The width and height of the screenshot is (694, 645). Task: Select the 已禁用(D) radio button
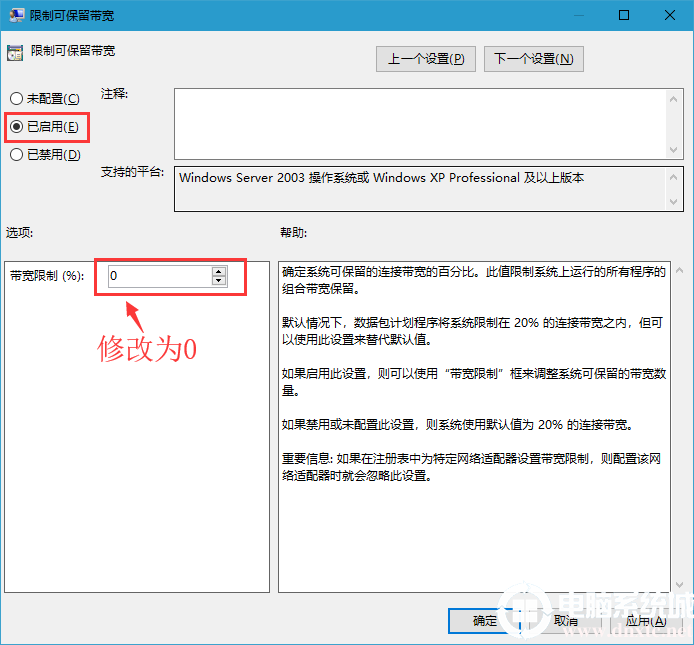(x=45, y=154)
